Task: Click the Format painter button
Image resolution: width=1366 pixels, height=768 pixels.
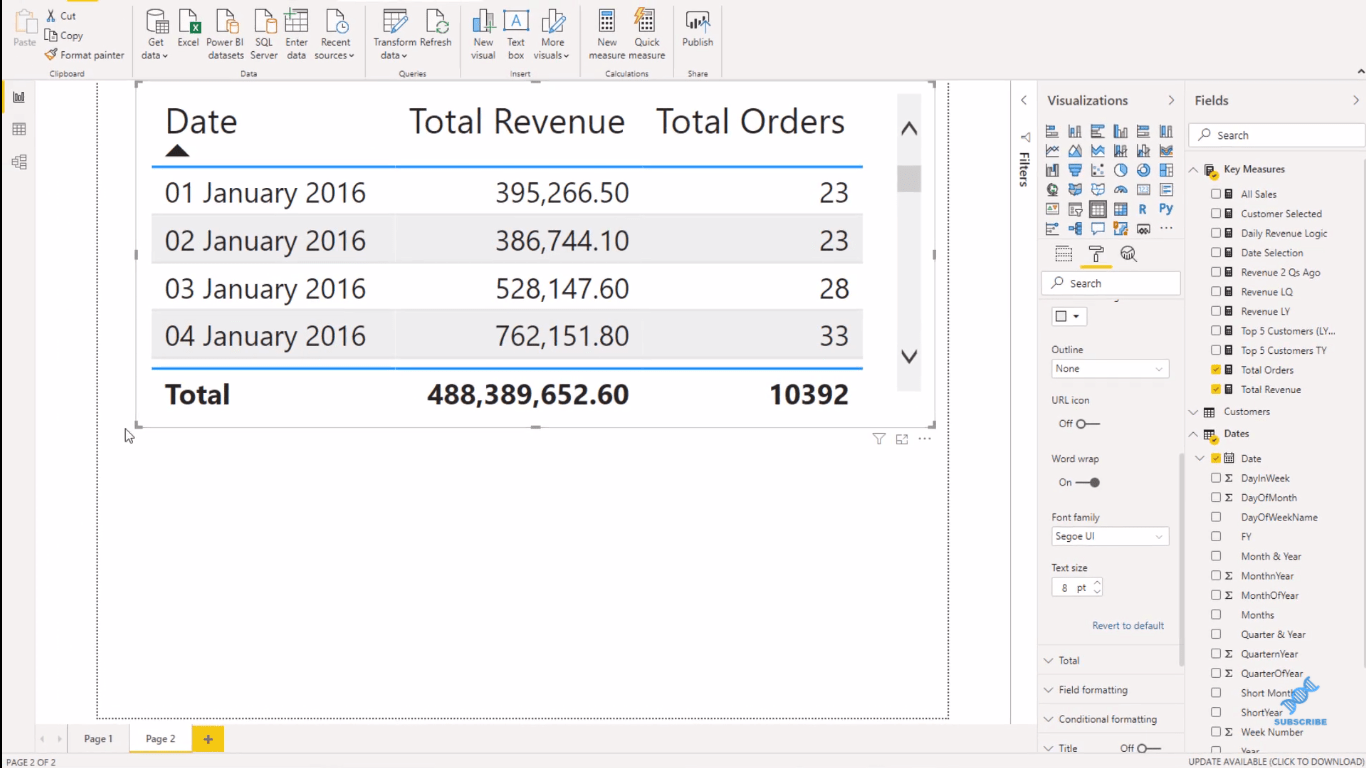Action: pos(86,55)
